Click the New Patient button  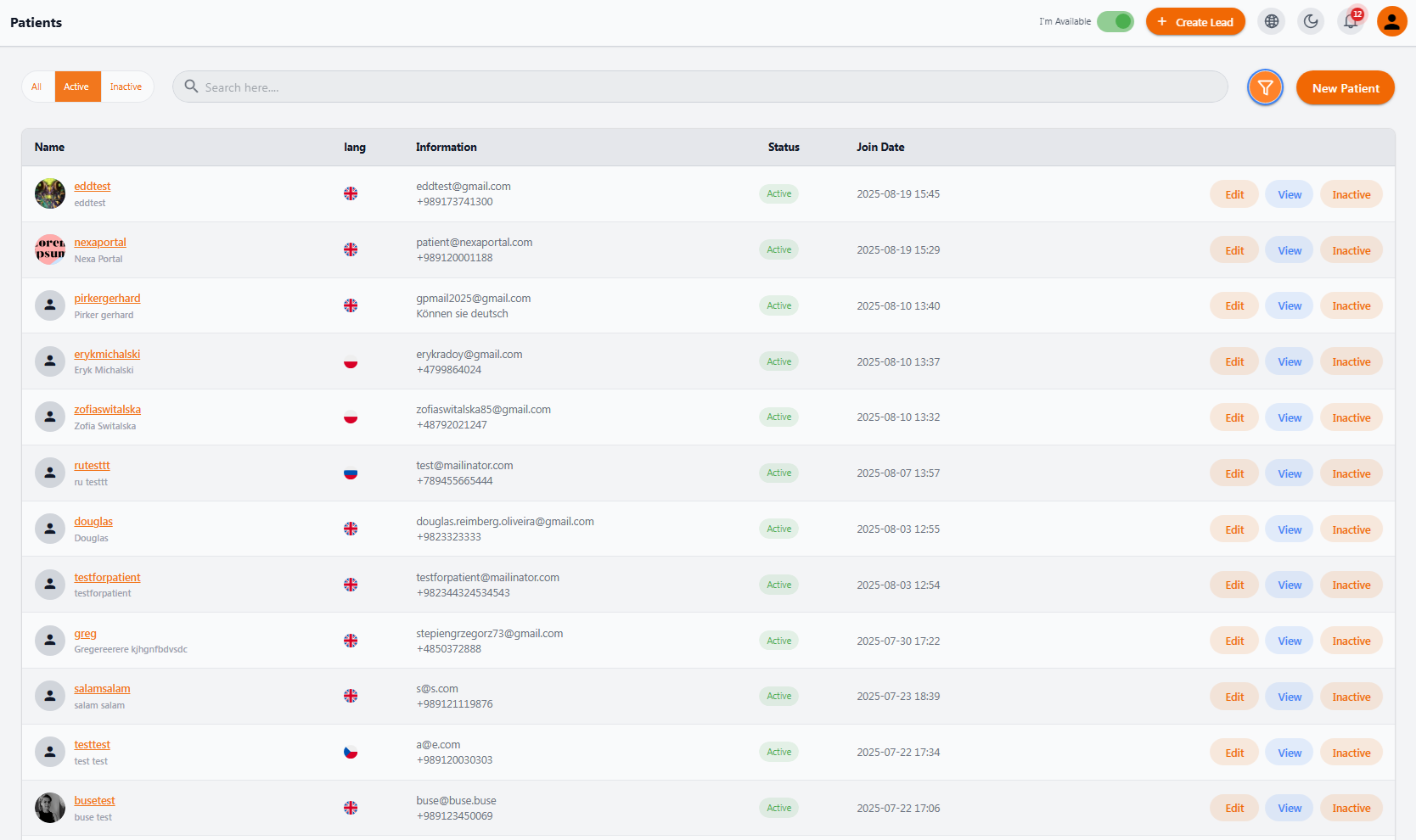coord(1346,88)
